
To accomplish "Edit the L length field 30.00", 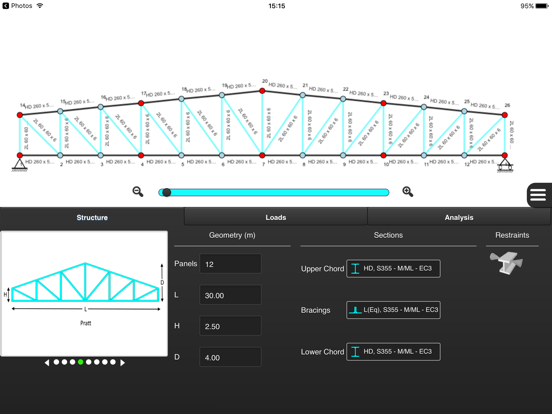I will 230,295.
